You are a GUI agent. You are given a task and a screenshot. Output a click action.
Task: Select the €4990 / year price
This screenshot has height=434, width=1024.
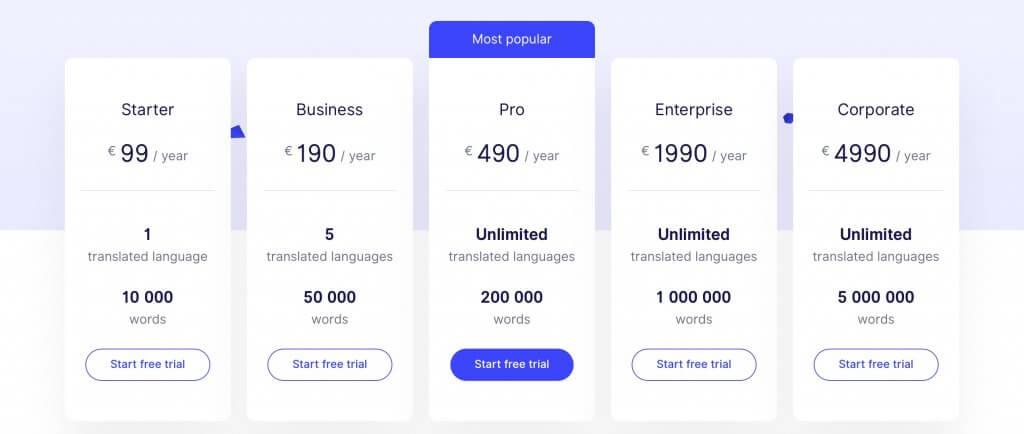tap(875, 154)
